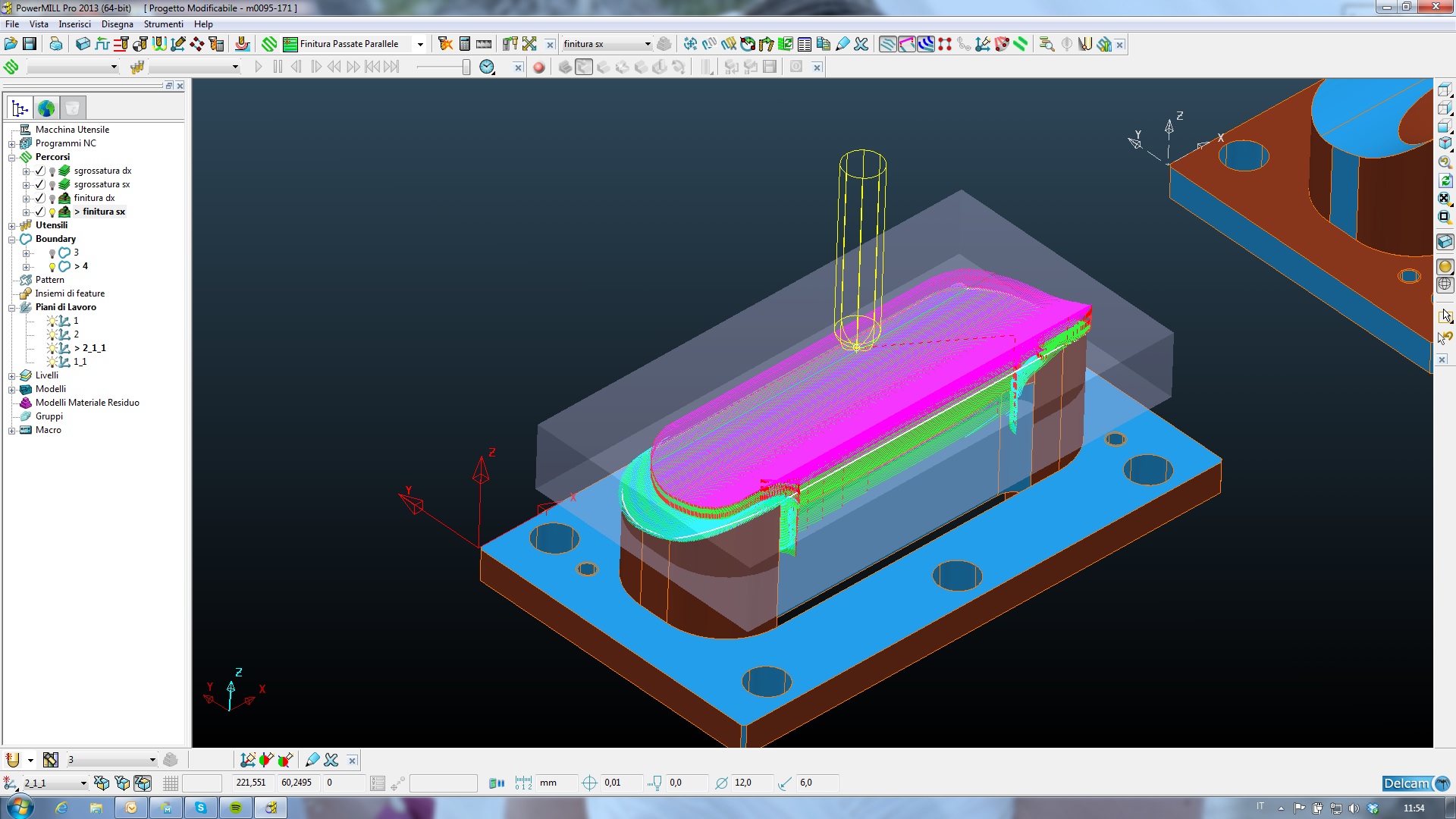This screenshot has height=819, width=1456.
Task: Open the Inserisci menu
Action: point(74,24)
